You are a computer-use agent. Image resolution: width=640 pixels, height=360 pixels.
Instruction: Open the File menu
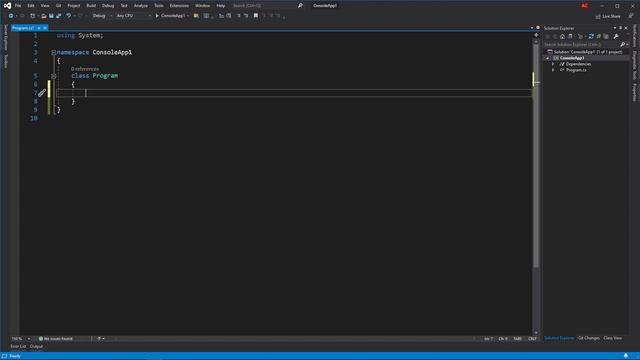click(18, 6)
